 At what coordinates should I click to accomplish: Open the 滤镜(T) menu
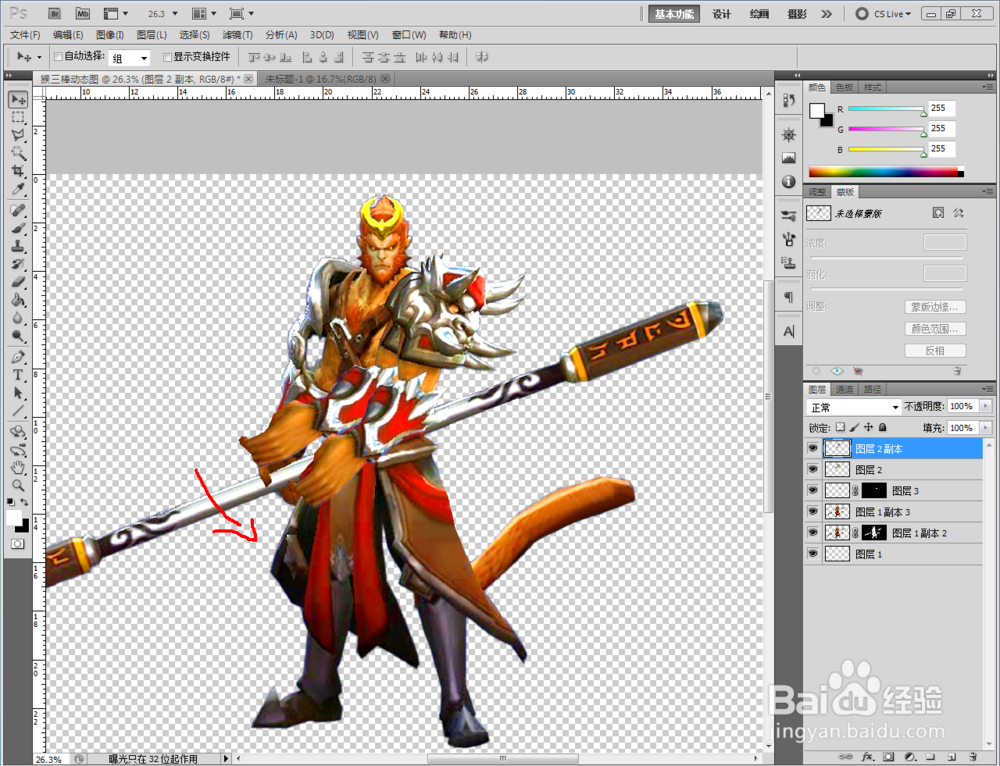tap(237, 35)
